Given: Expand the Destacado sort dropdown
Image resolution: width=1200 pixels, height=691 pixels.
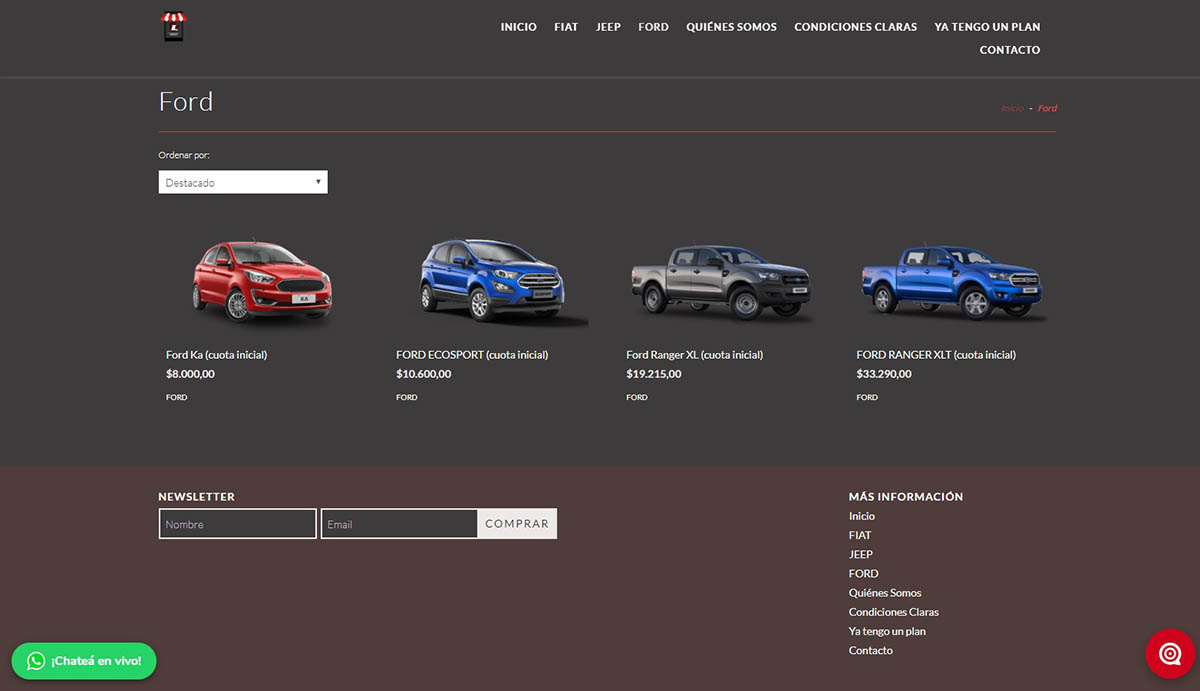Looking at the screenshot, I should (243, 182).
